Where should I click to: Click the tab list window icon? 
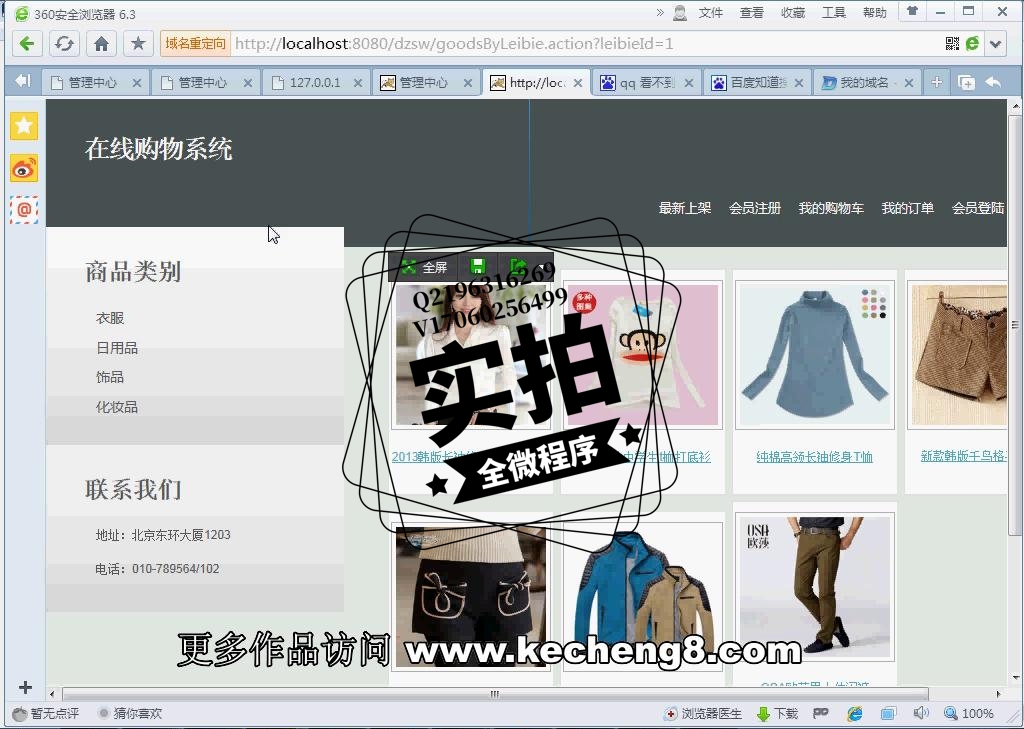966,82
